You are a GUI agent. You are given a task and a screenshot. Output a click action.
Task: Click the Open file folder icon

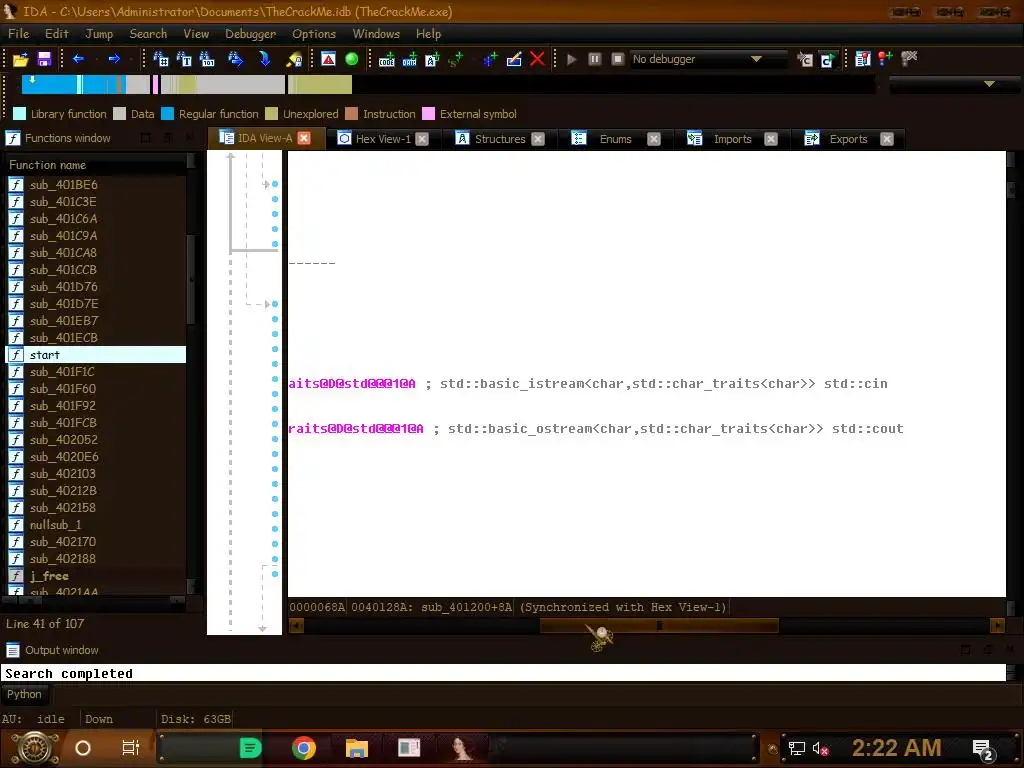pos(20,59)
